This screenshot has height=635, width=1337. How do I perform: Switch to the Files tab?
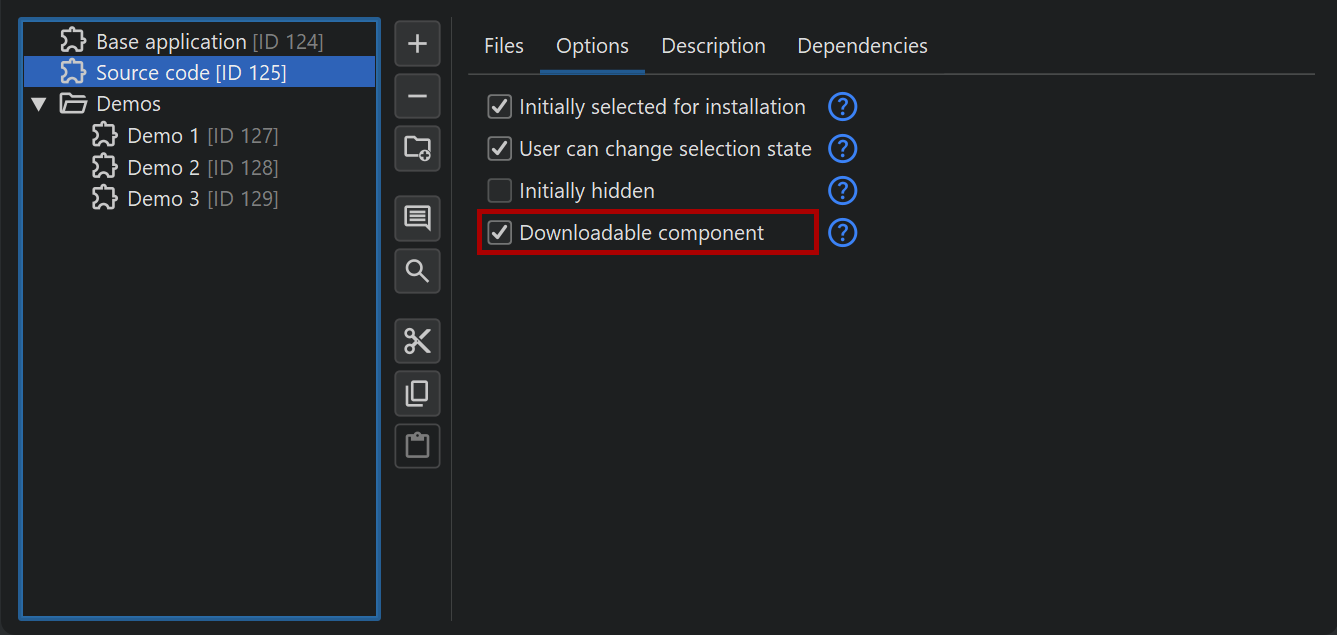point(504,46)
